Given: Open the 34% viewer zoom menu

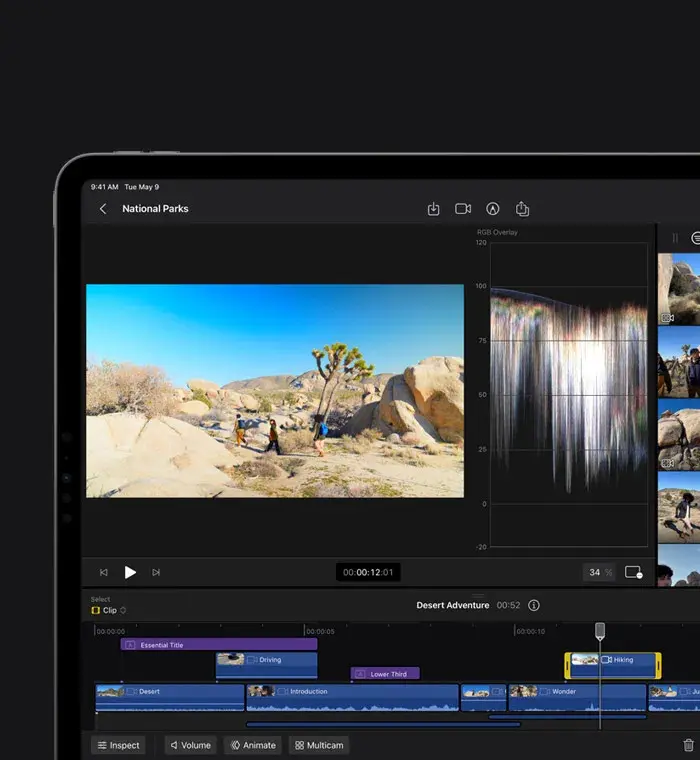Looking at the screenshot, I should pos(599,572).
